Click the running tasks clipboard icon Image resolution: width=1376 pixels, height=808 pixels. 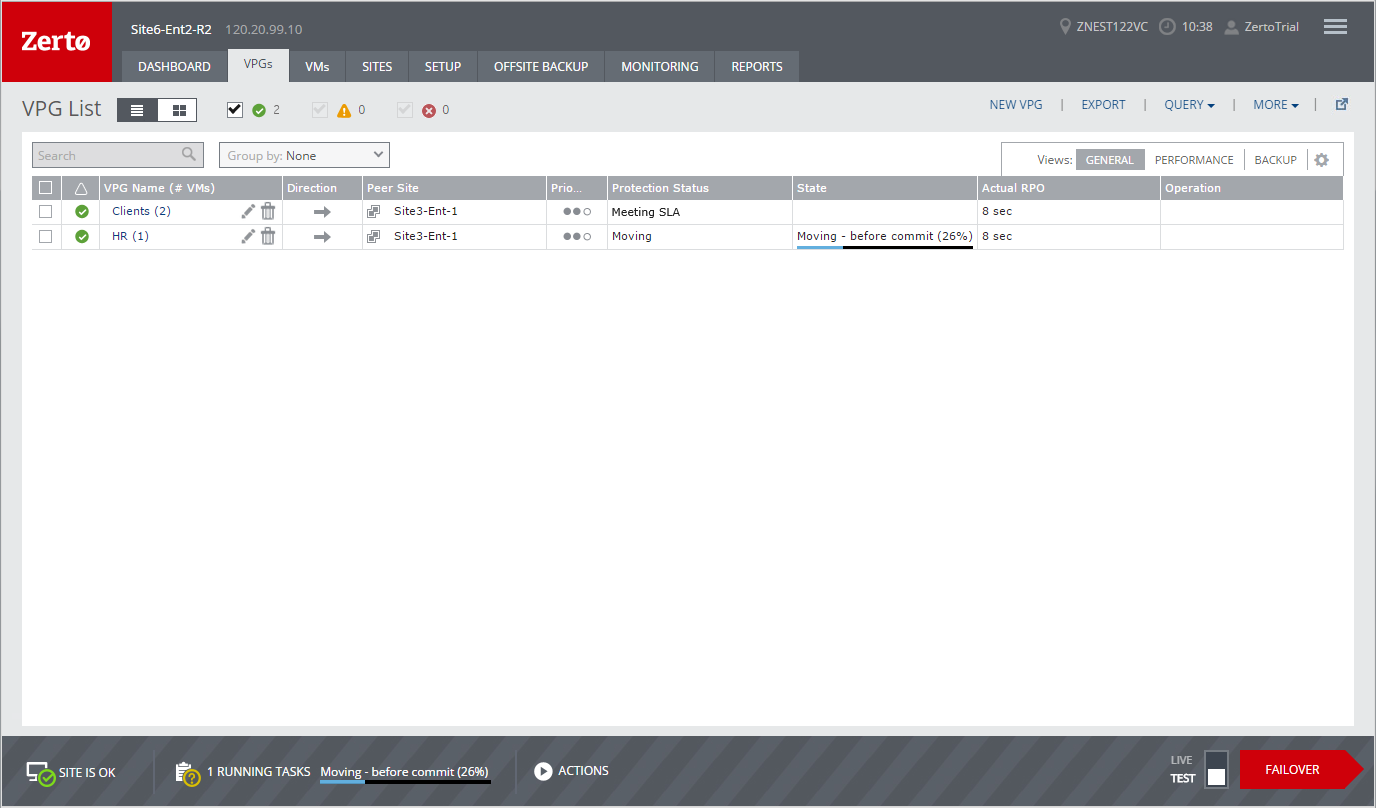(x=187, y=773)
